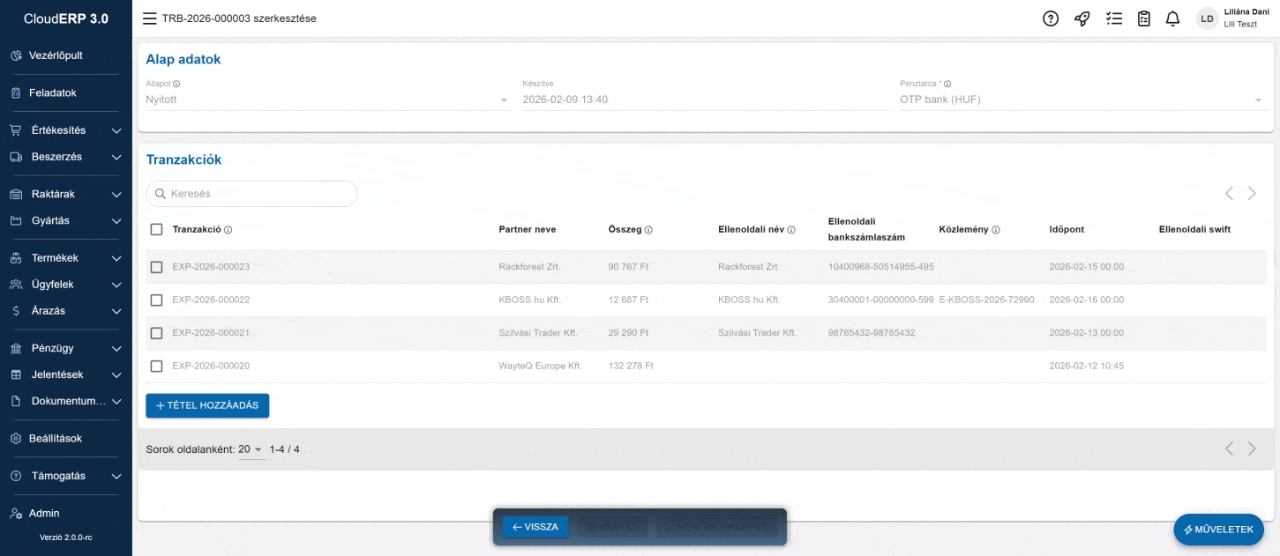Open the Pénztárca dropdown with OTP bank (HUF)
This screenshot has width=1280, height=556.
click(x=1082, y=100)
